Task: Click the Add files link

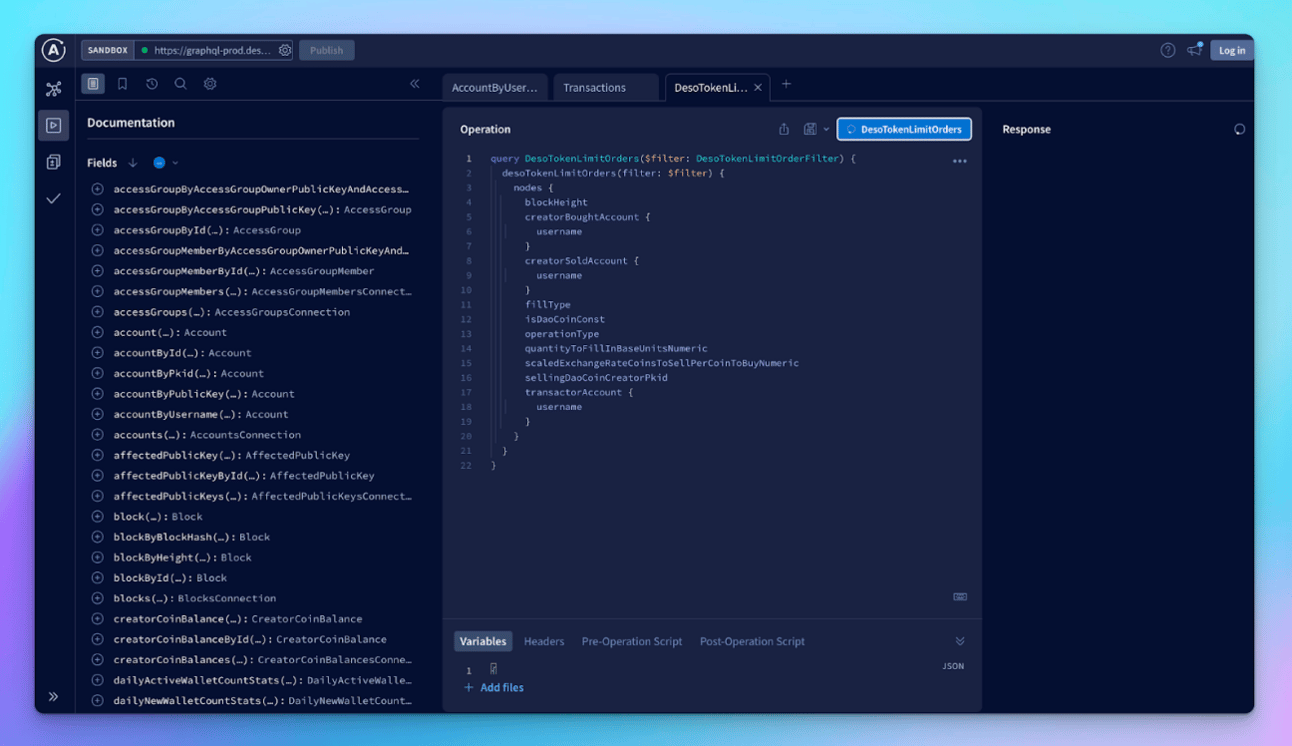Action: click(494, 688)
